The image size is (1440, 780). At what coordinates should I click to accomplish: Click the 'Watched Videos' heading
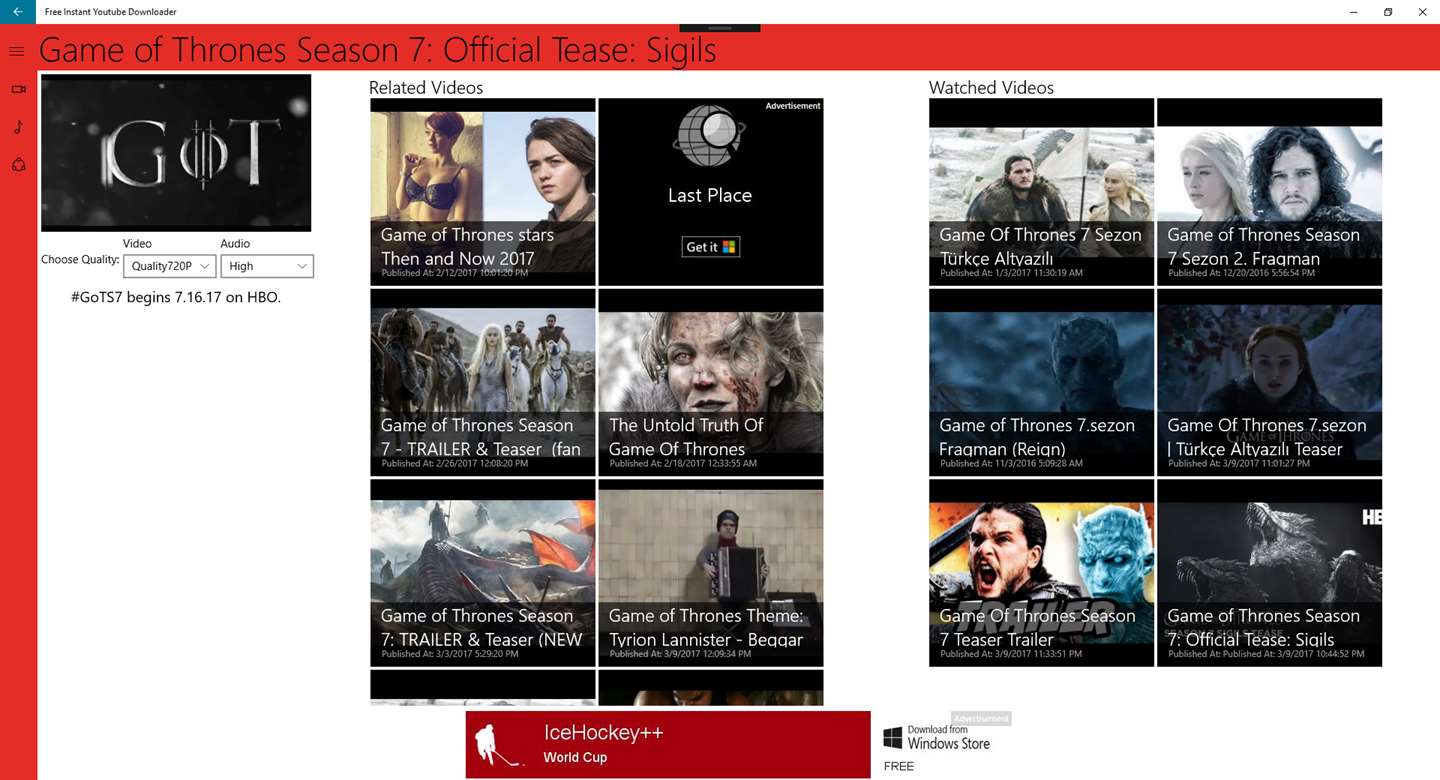pyautogui.click(x=991, y=88)
